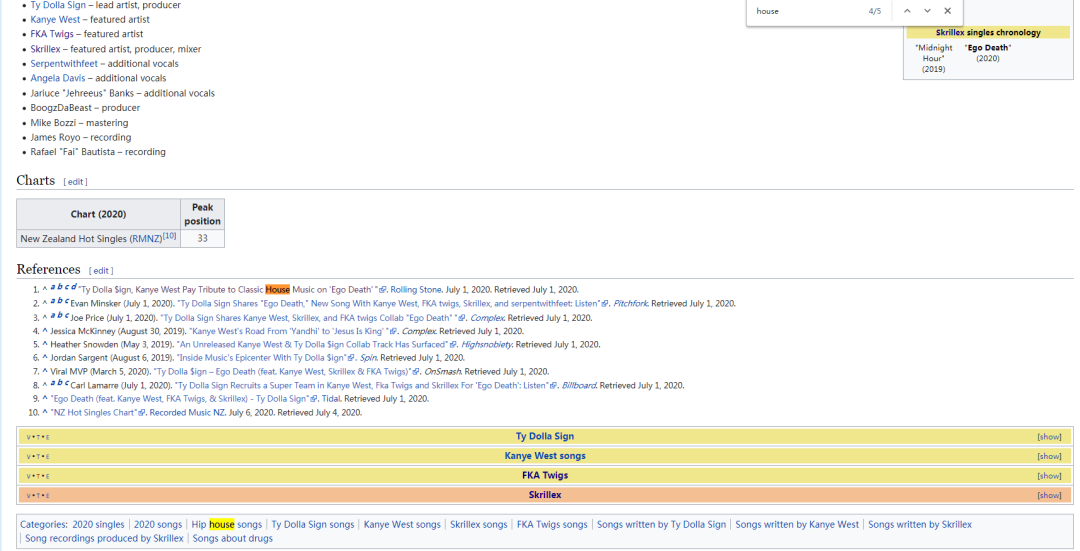
Task: Open Pitchfork publication link in reference 2
Action: (x=630, y=303)
